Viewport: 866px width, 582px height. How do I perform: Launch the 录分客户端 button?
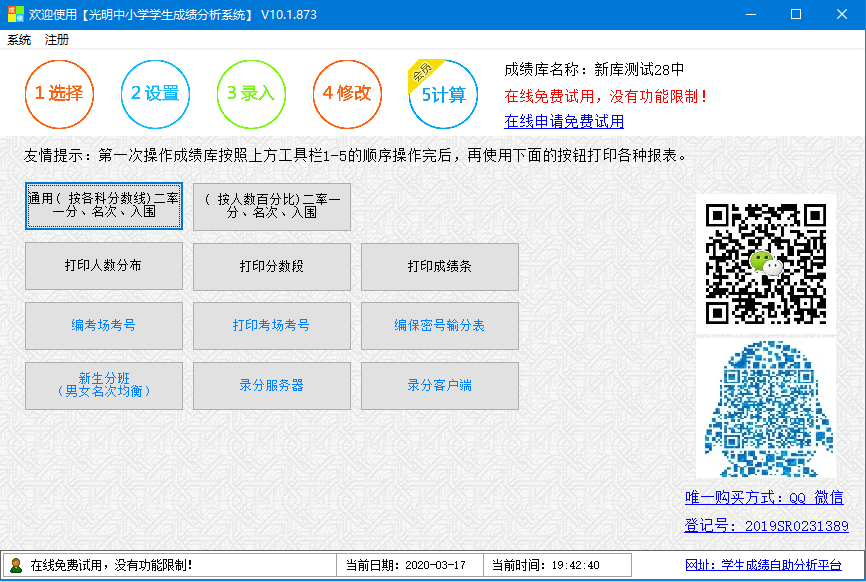pyautogui.click(x=440, y=385)
